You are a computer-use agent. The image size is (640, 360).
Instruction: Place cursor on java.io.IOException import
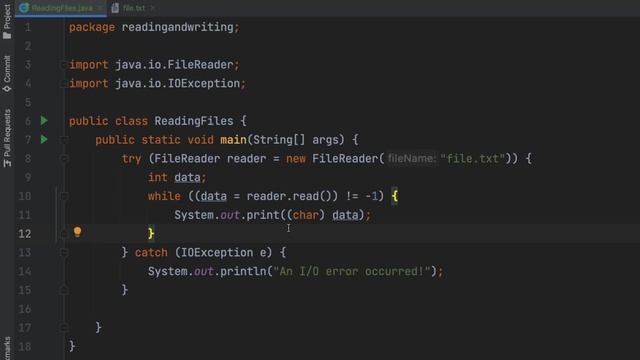point(178,84)
